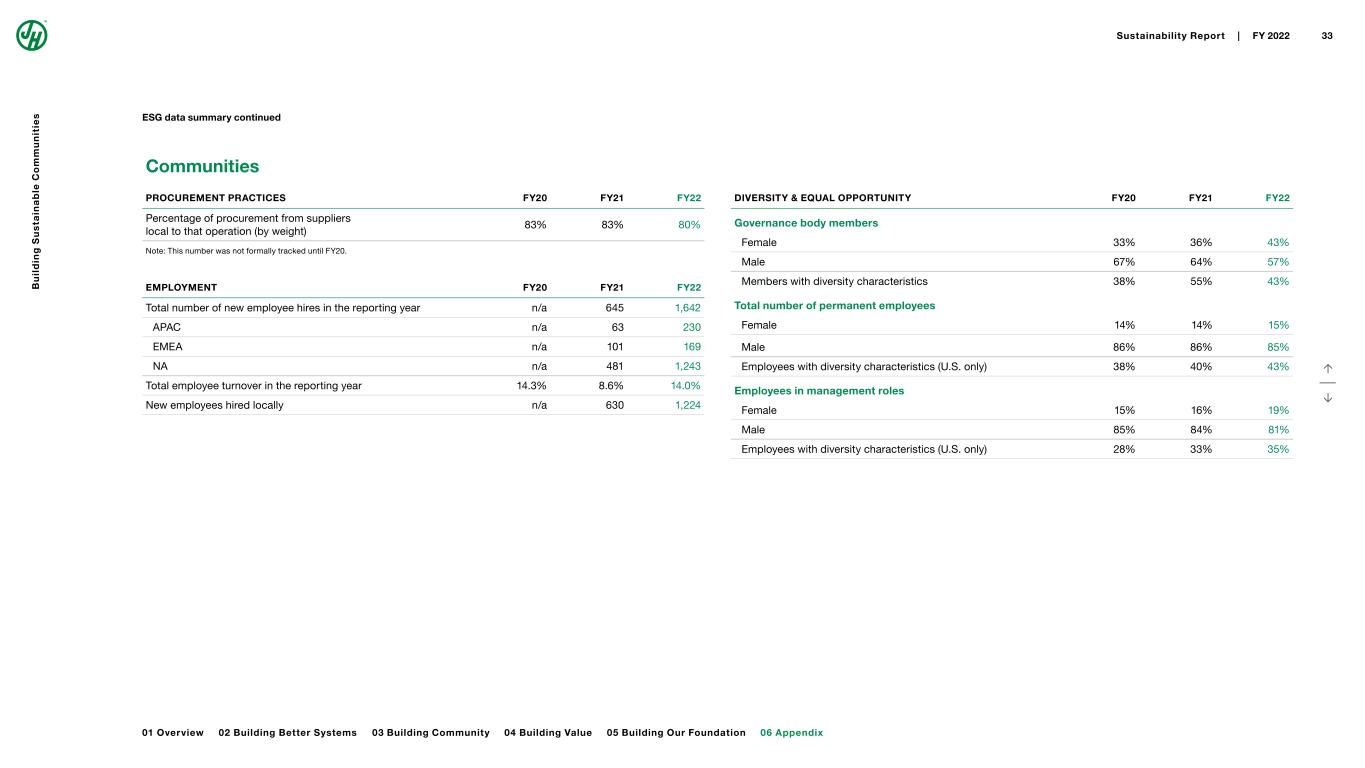The image size is (1365, 768).
Task: Open 05 Building Our Foundation section
Action: coord(676,733)
